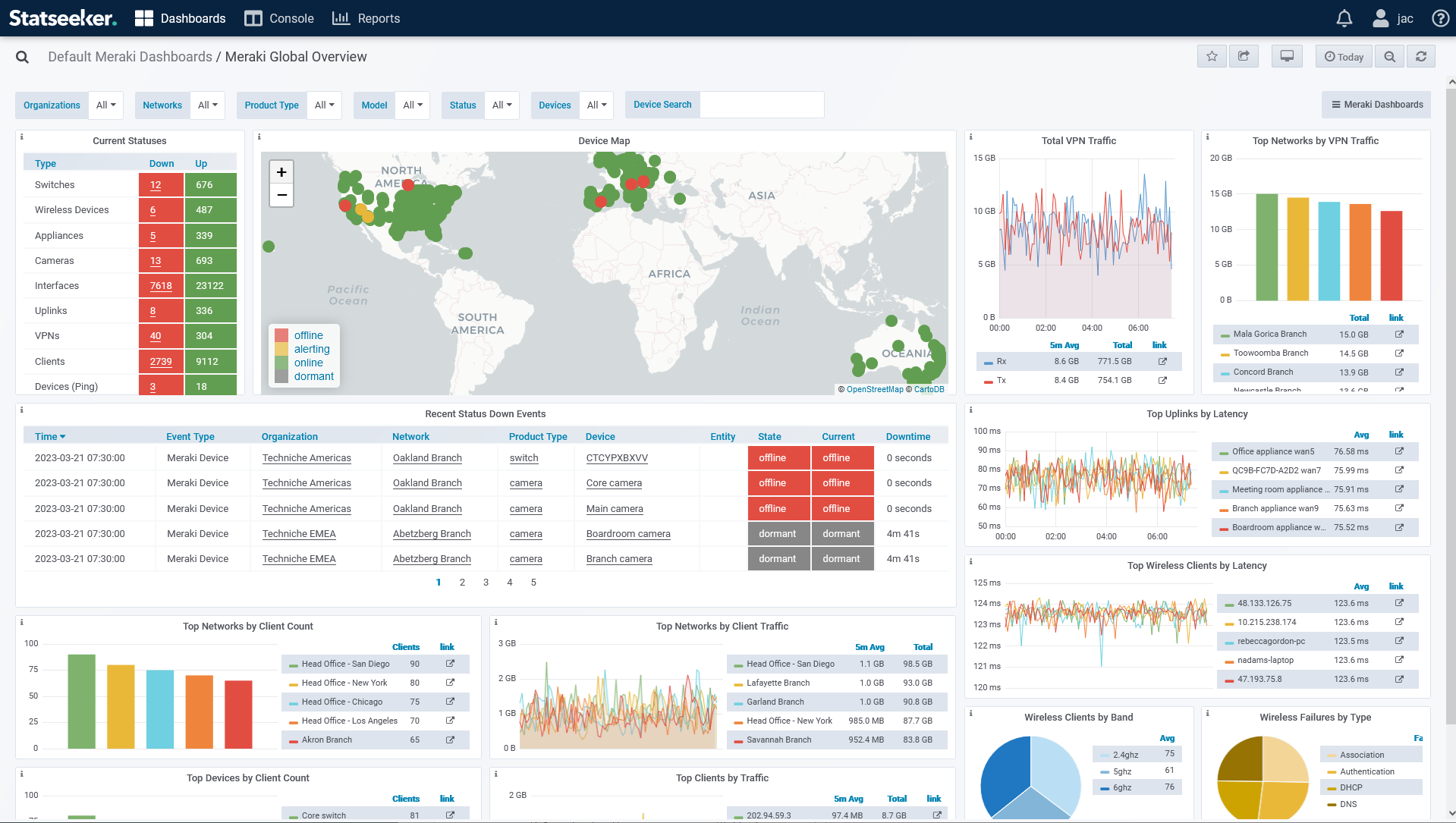The image size is (1456, 823).
Task: Refresh the dashboard with reload icon
Action: [x=1421, y=56]
